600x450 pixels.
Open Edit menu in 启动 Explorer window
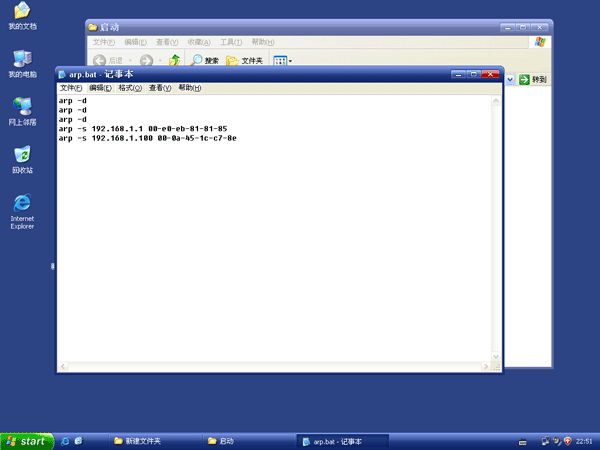(135, 42)
